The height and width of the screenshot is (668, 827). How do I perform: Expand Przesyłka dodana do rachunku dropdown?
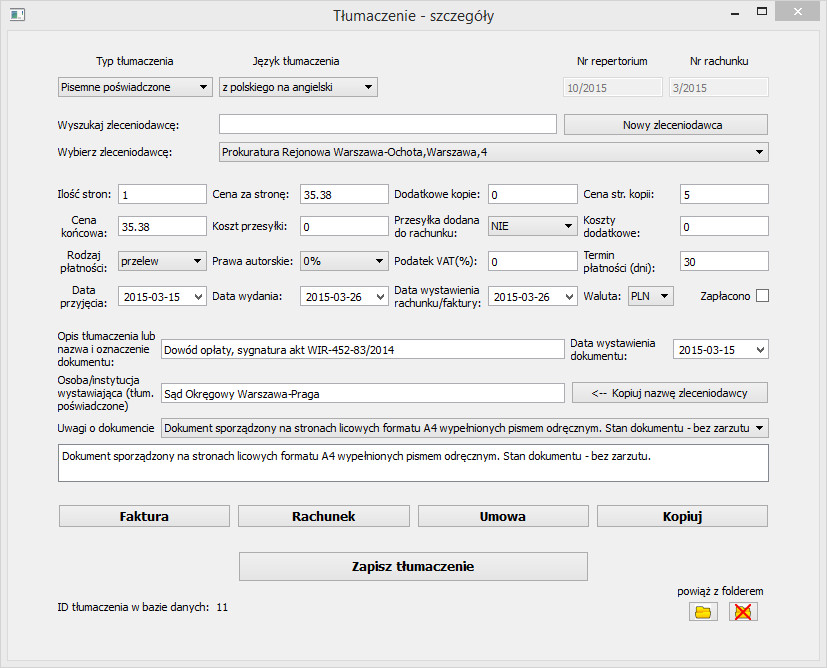532,226
